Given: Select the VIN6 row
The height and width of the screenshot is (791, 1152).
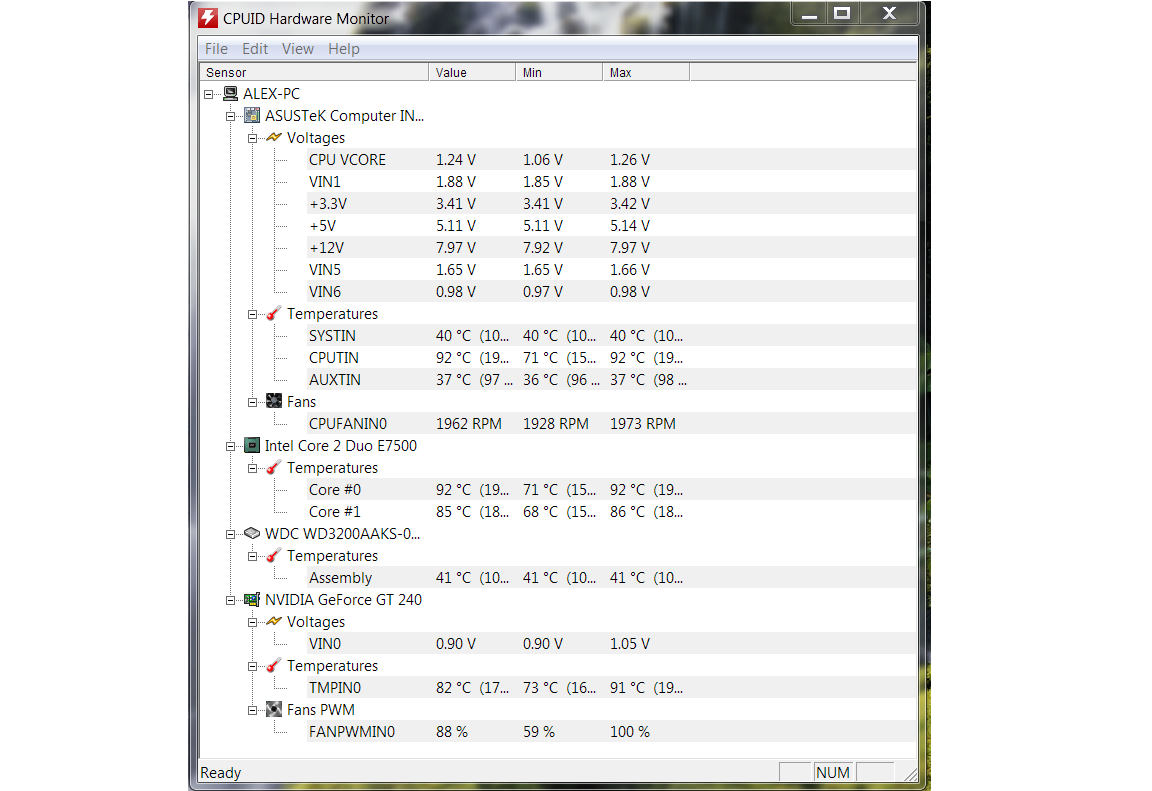Looking at the screenshot, I should coord(611,292).
